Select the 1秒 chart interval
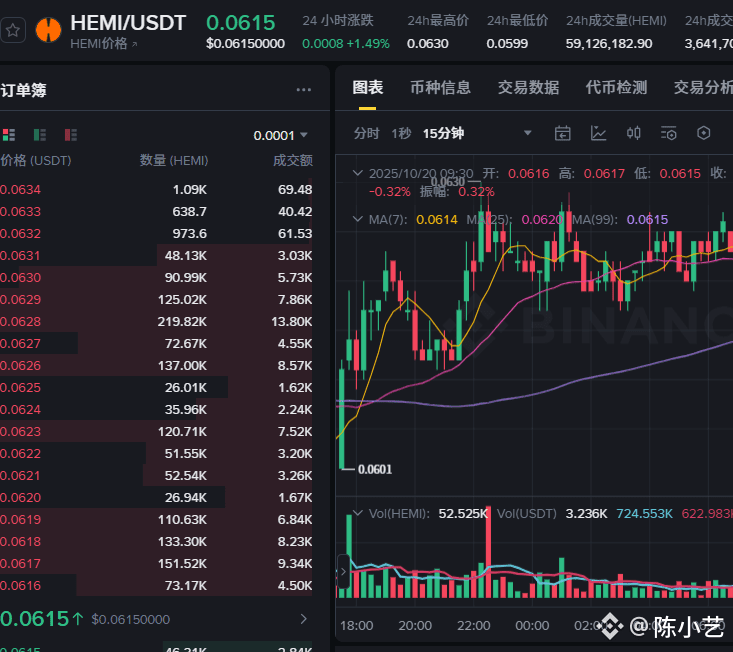 tap(401, 134)
